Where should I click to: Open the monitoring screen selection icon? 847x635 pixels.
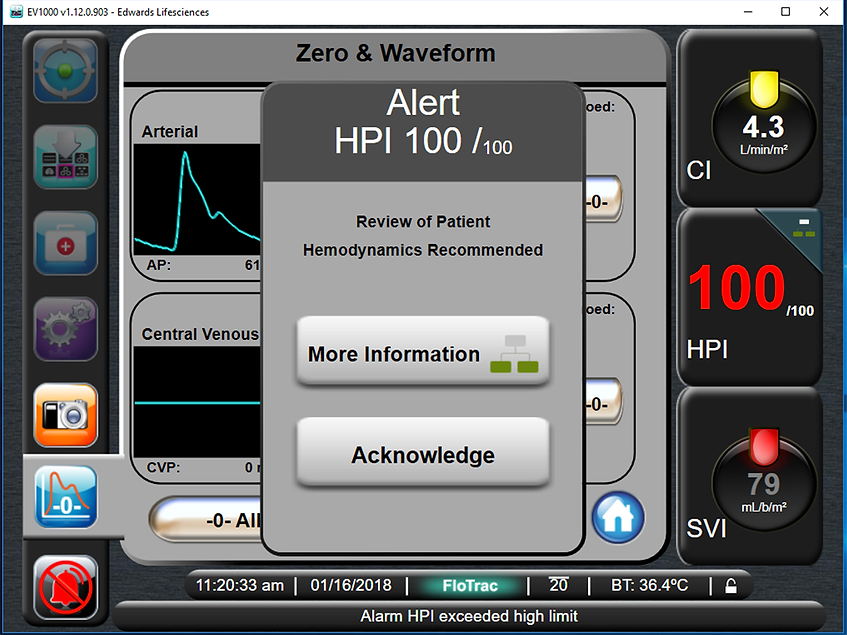pyautogui.click(x=63, y=156)
